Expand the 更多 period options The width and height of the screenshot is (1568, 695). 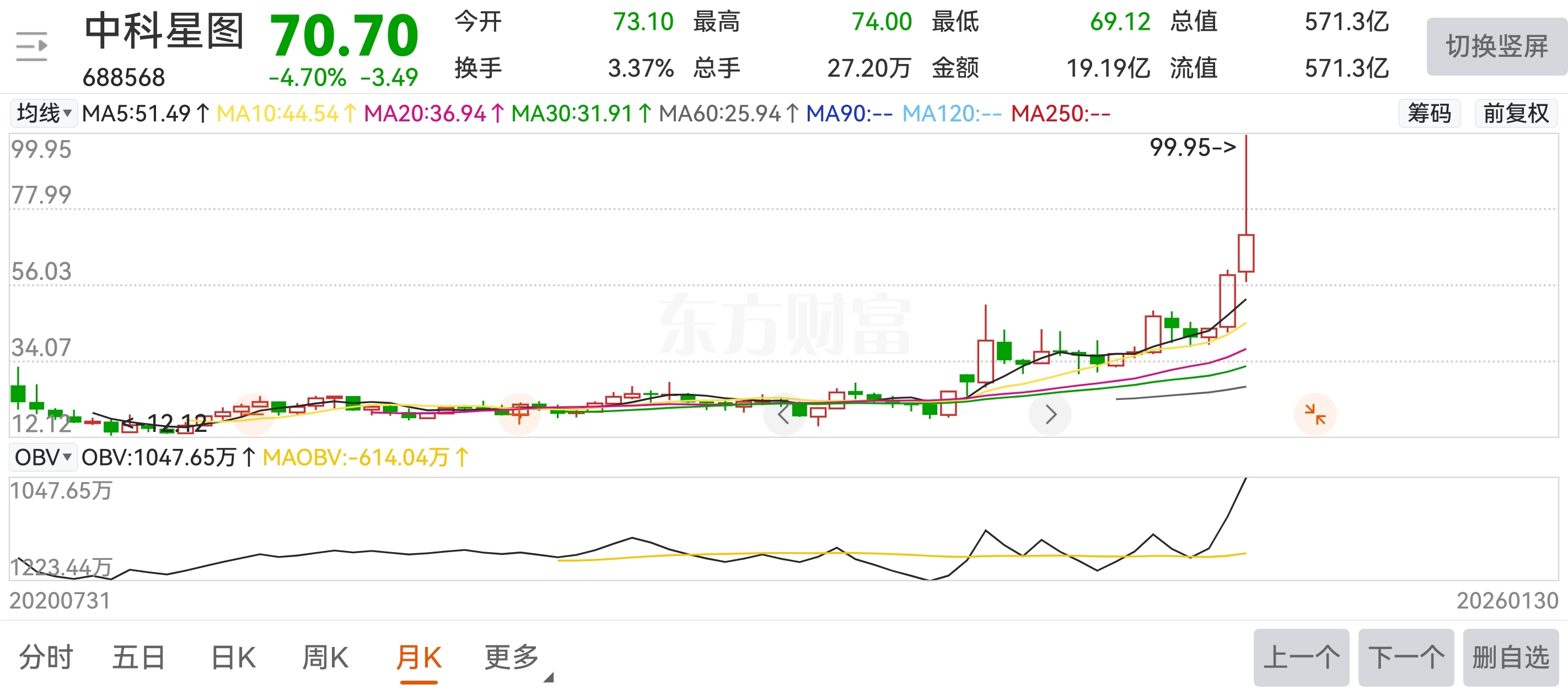511,658
